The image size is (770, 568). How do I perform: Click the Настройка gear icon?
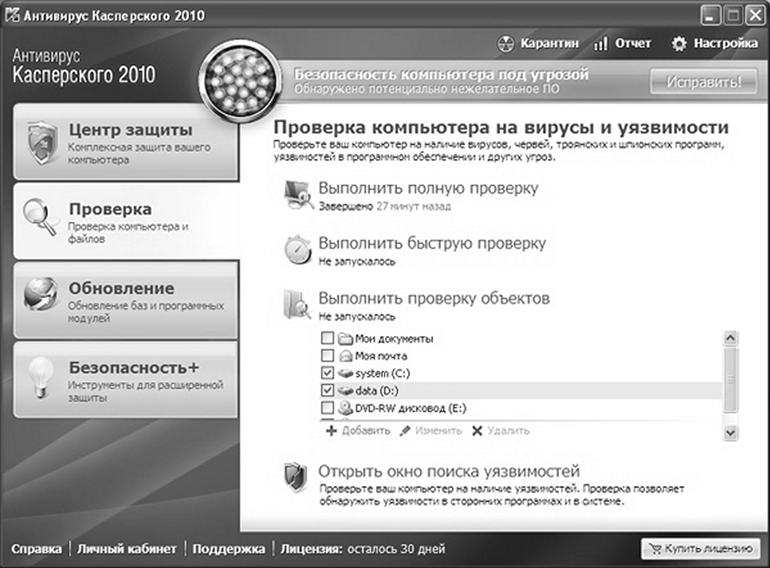[x=679, y=44]
